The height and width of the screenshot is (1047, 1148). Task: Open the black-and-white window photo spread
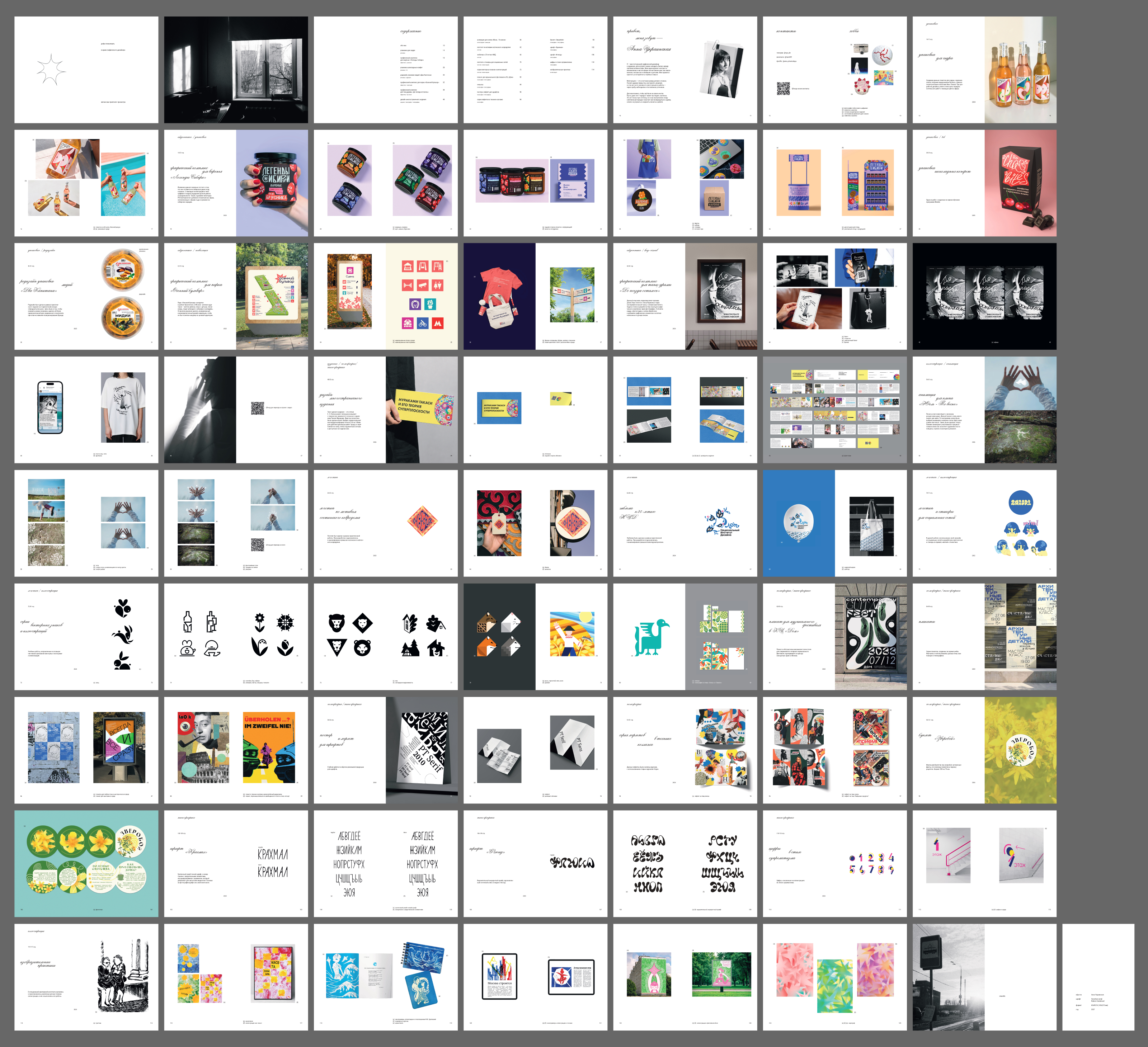coord(236,70)
